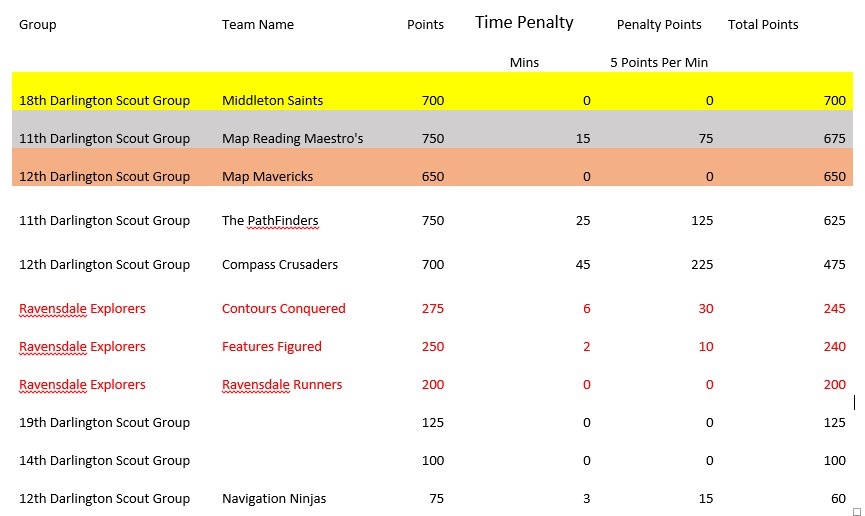Select the "19th Darlington Scout Group" cell
Viewport: 865px width, 516px height.
pos(104,423)
